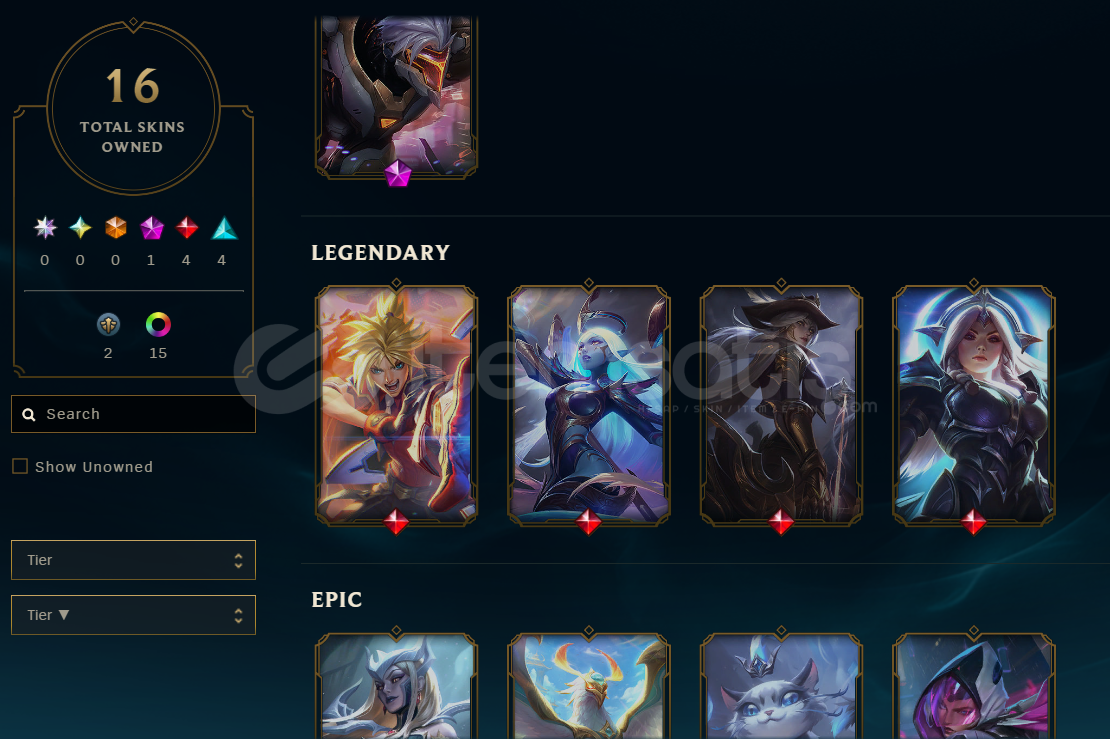Open the first Tier dropdown
The height and width of the screenshot is (739, 1110).
[x=133, y=560]
